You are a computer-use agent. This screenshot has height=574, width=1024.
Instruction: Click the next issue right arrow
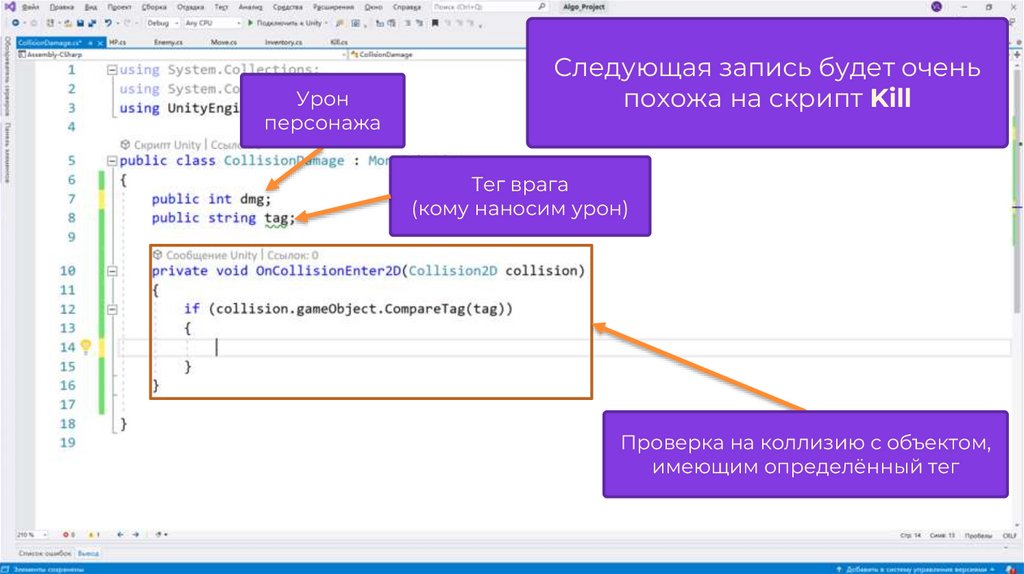point(136,534)
